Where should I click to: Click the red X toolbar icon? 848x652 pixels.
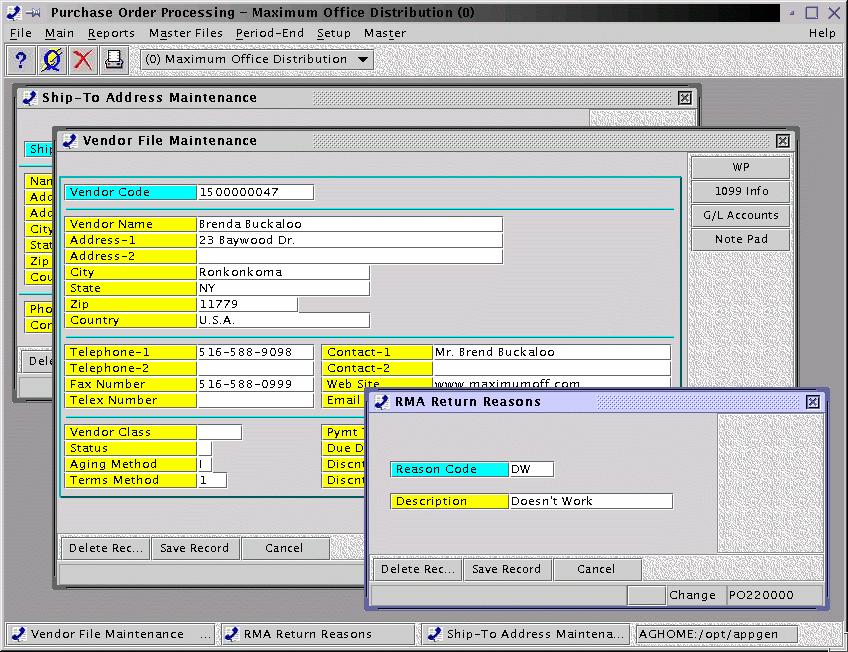pos(83,60)
